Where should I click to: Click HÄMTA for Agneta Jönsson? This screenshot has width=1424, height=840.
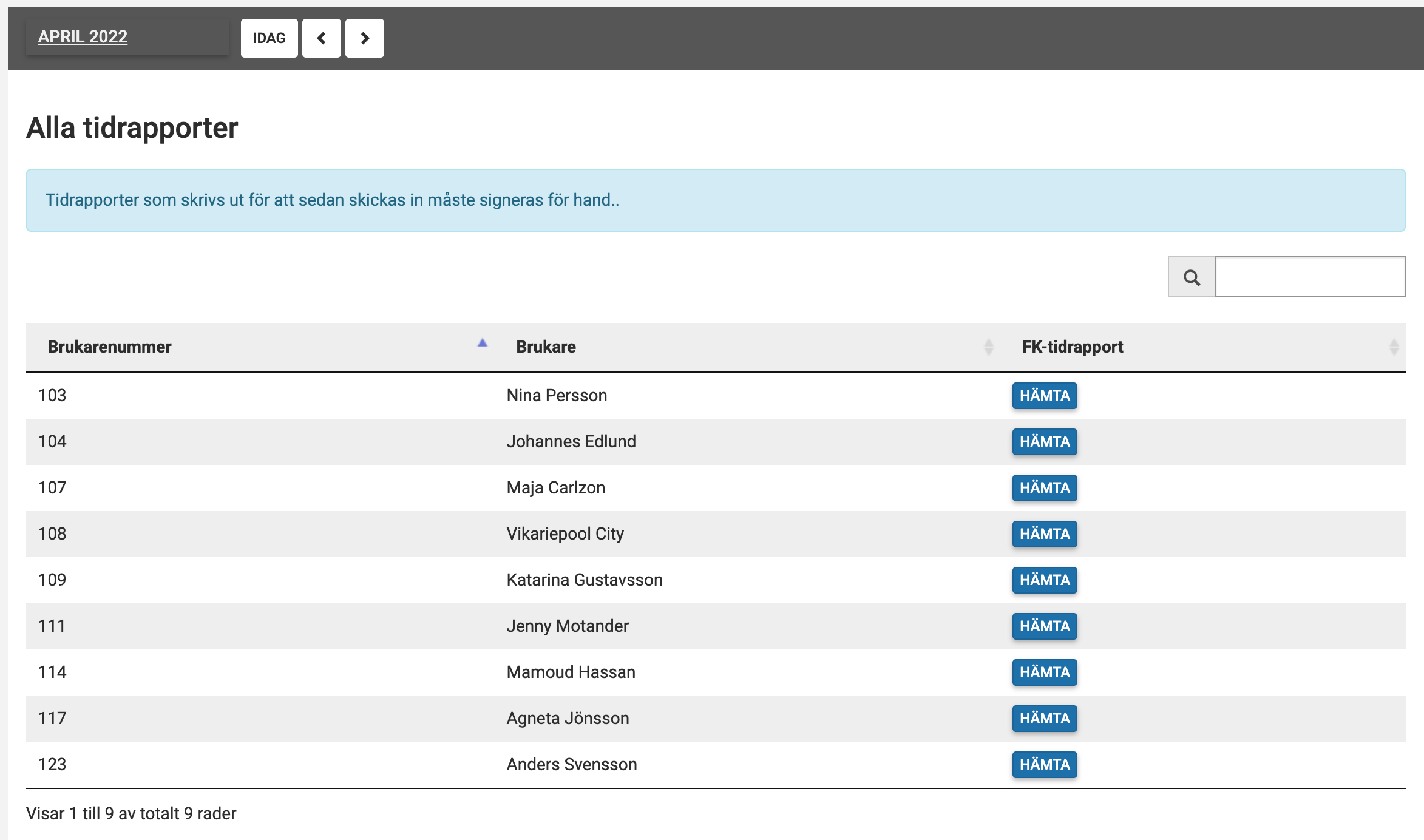pyautogui.click(x=1044, y=719)
